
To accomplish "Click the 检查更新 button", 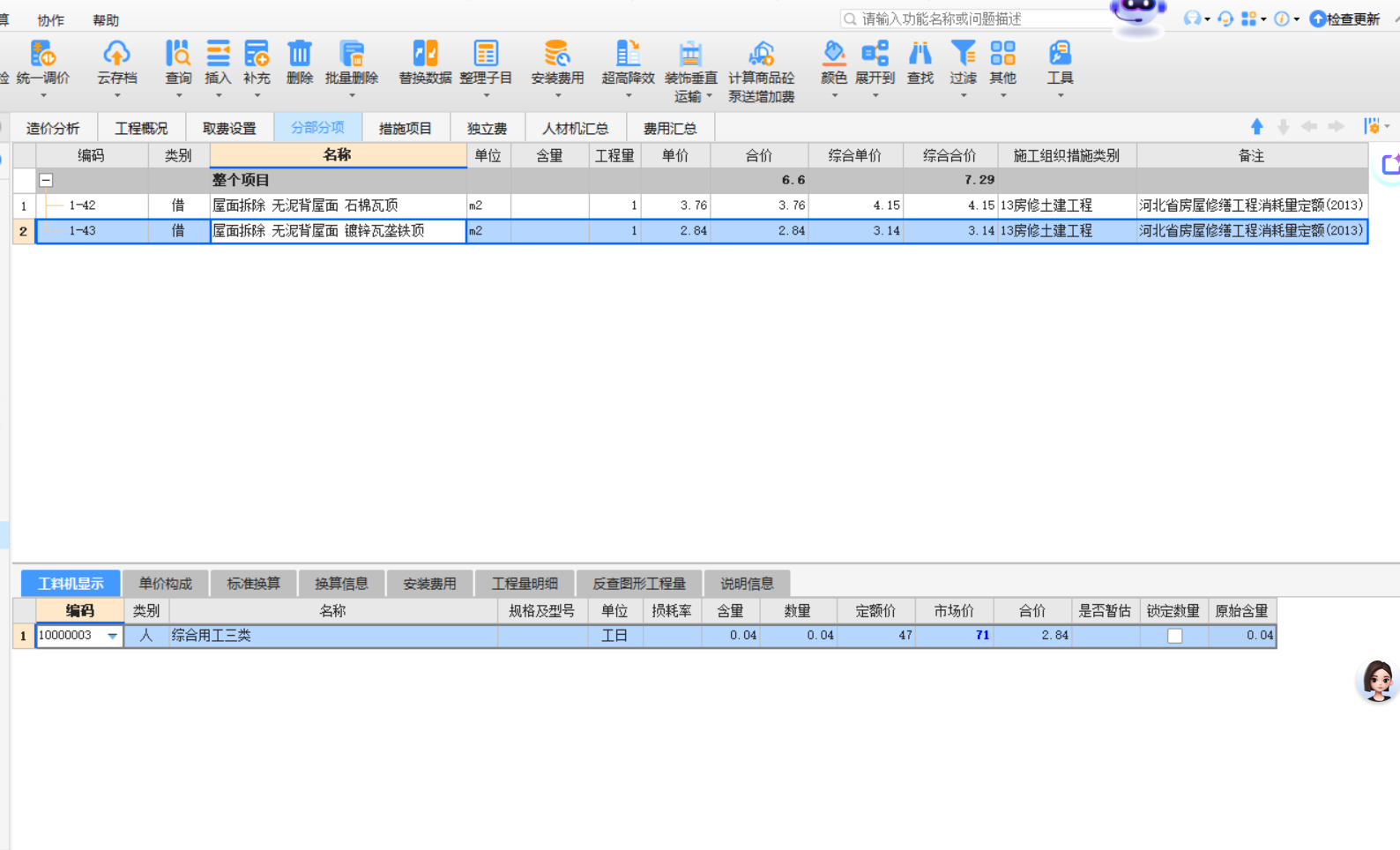I will 1344,19.
